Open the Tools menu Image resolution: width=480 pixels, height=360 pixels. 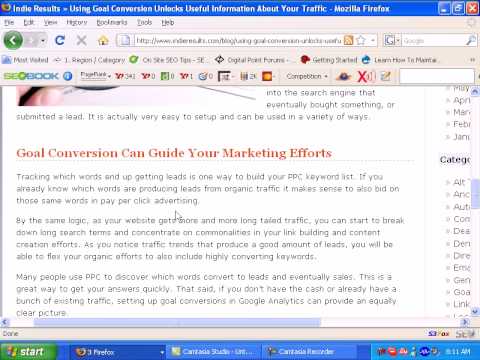pos(144,22)
